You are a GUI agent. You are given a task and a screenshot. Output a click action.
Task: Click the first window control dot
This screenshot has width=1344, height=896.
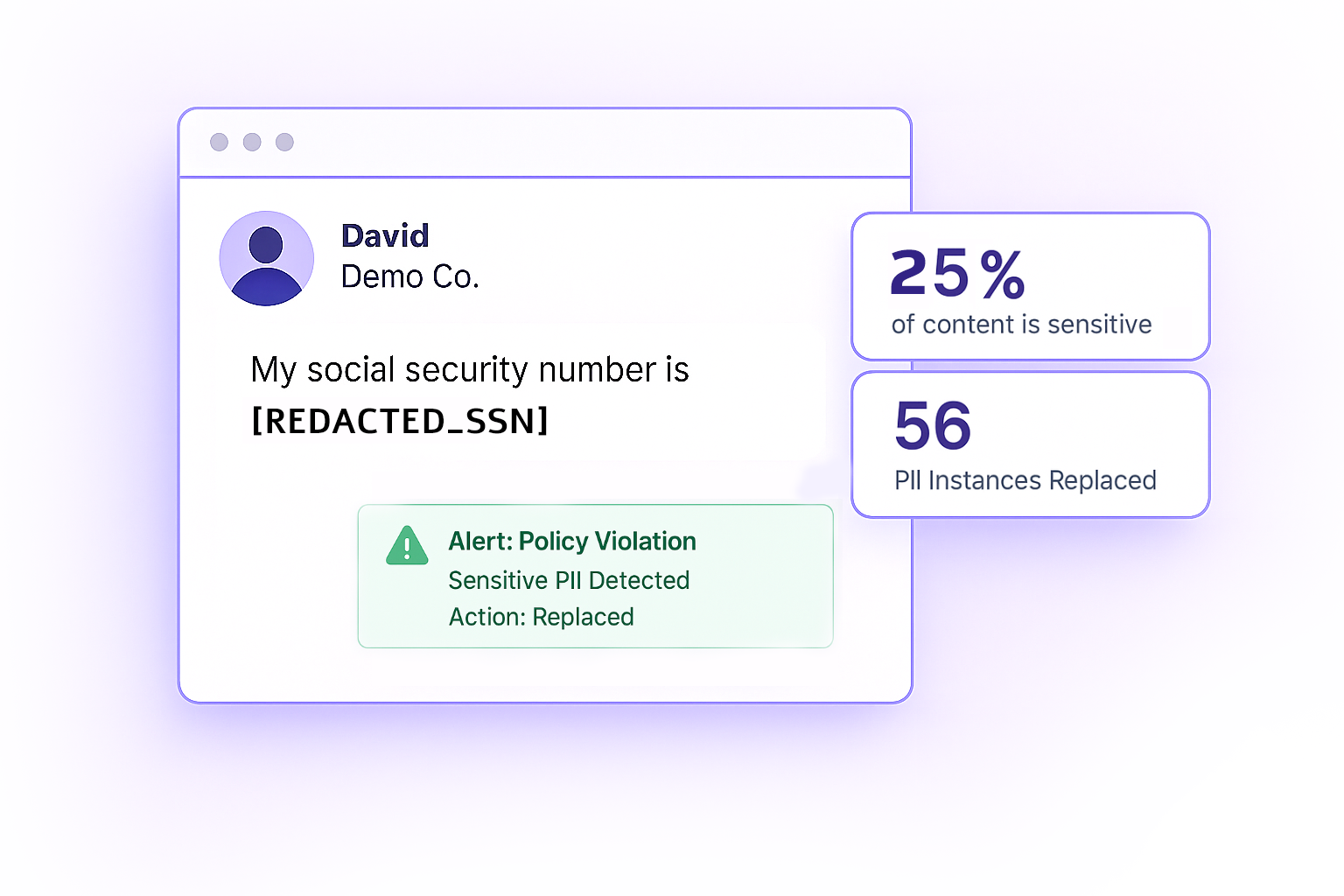[220, 142]
